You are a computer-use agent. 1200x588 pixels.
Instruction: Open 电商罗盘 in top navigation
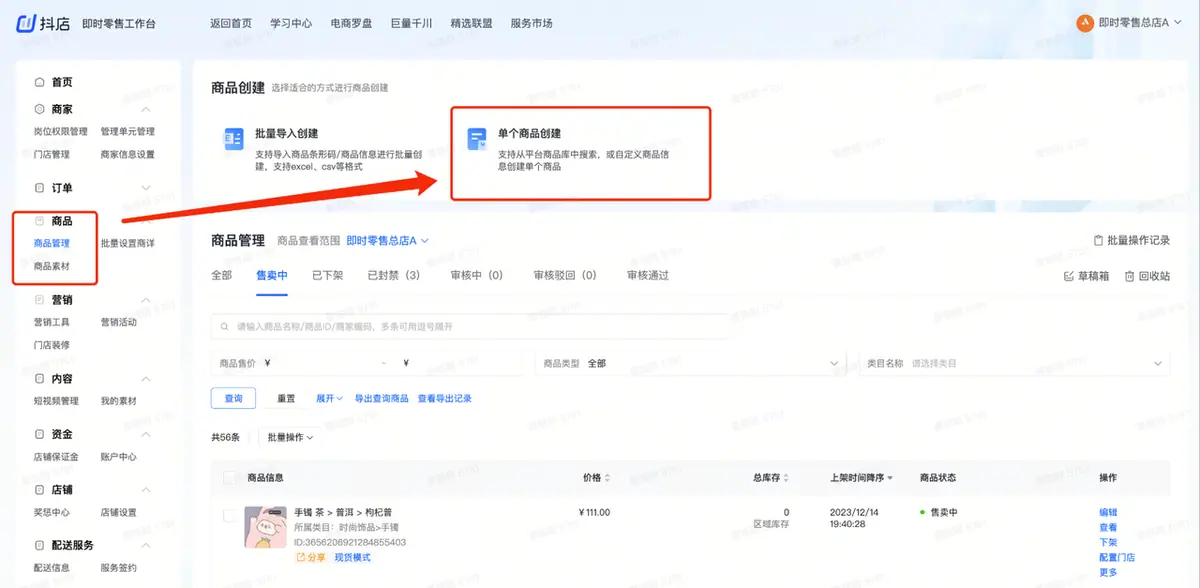click(x=351, y=22)
